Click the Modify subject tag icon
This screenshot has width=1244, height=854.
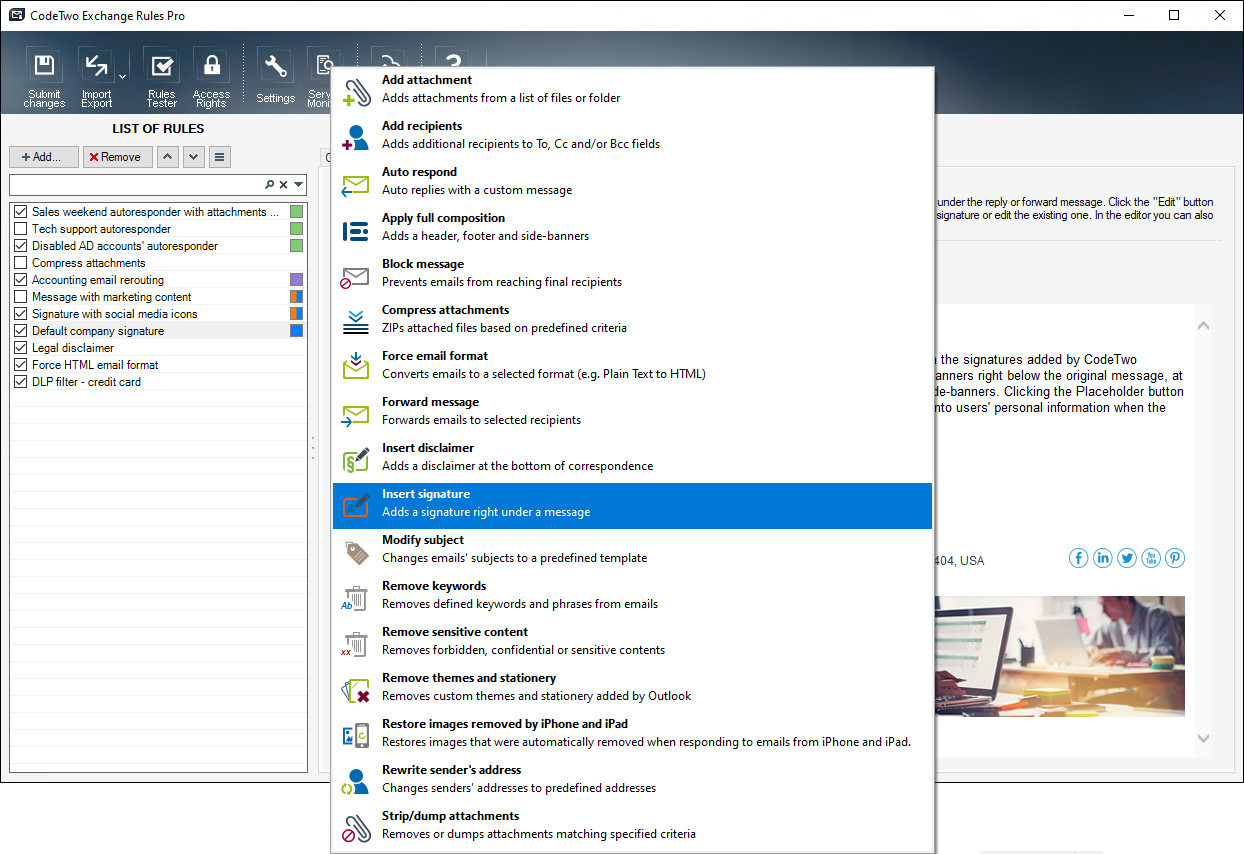(356, 551)
